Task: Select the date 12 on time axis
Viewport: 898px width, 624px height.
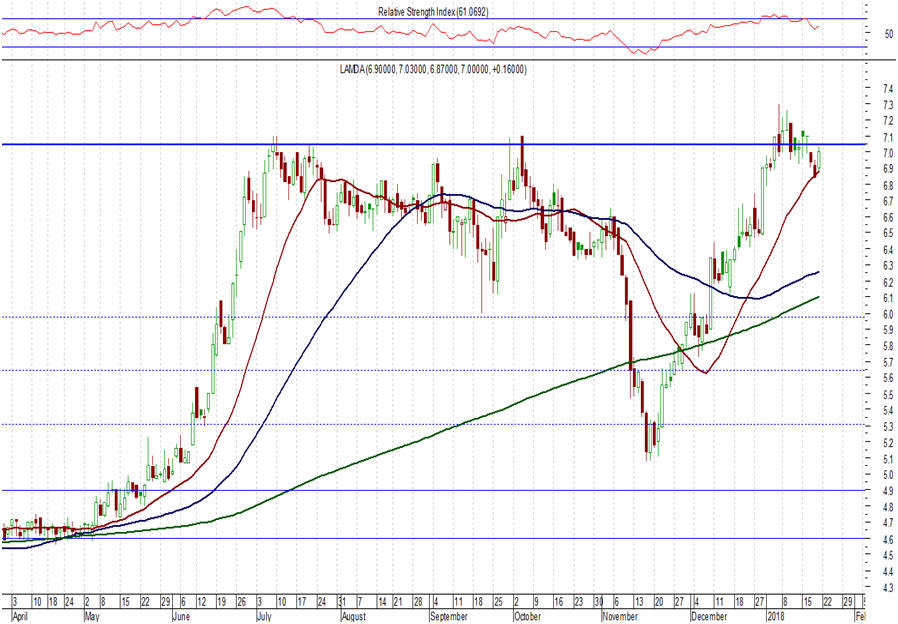Action: 201,602
